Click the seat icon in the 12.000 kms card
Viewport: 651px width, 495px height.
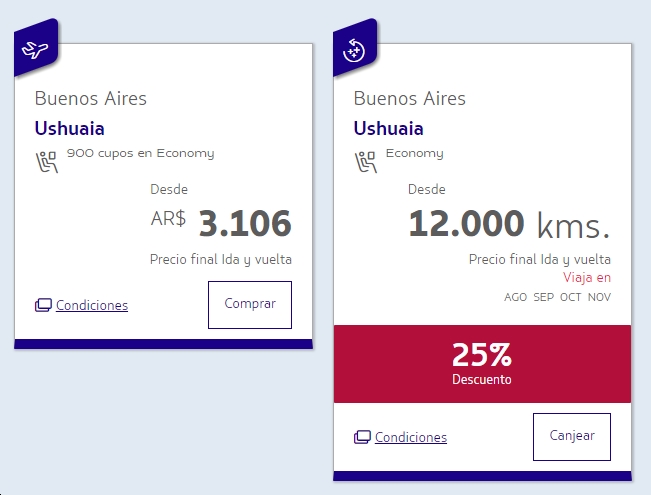pos(365,159)
